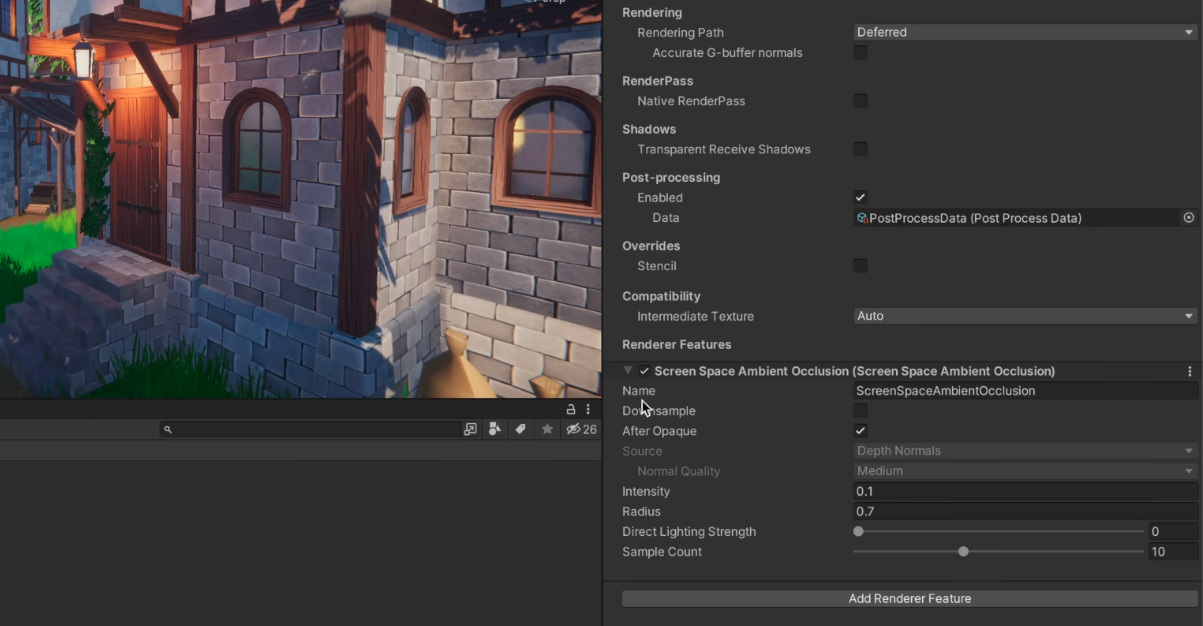Click the Direct Lighting Strength number field
The width and height of the screenshot is (1203, 626).
[1172, 532]
